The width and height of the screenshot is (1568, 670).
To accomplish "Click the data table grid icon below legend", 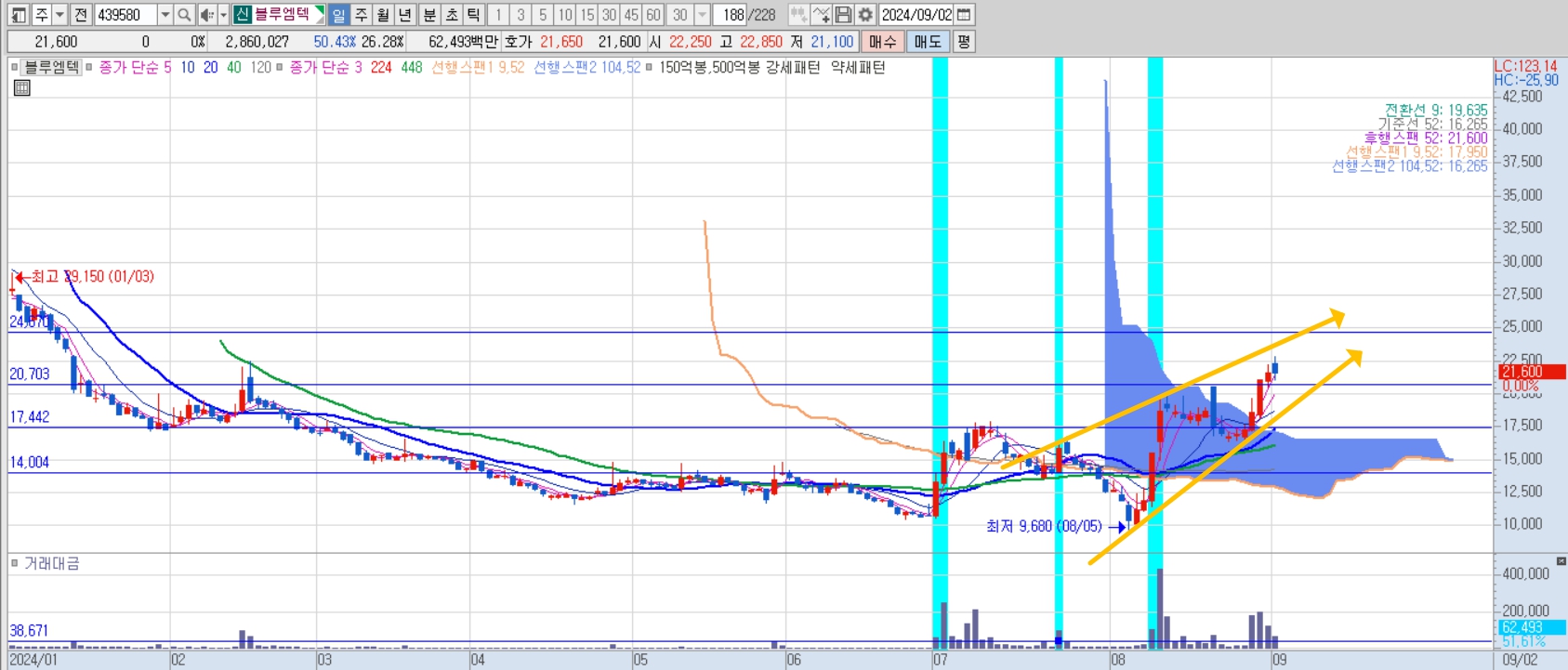I will tap(22, 87).
